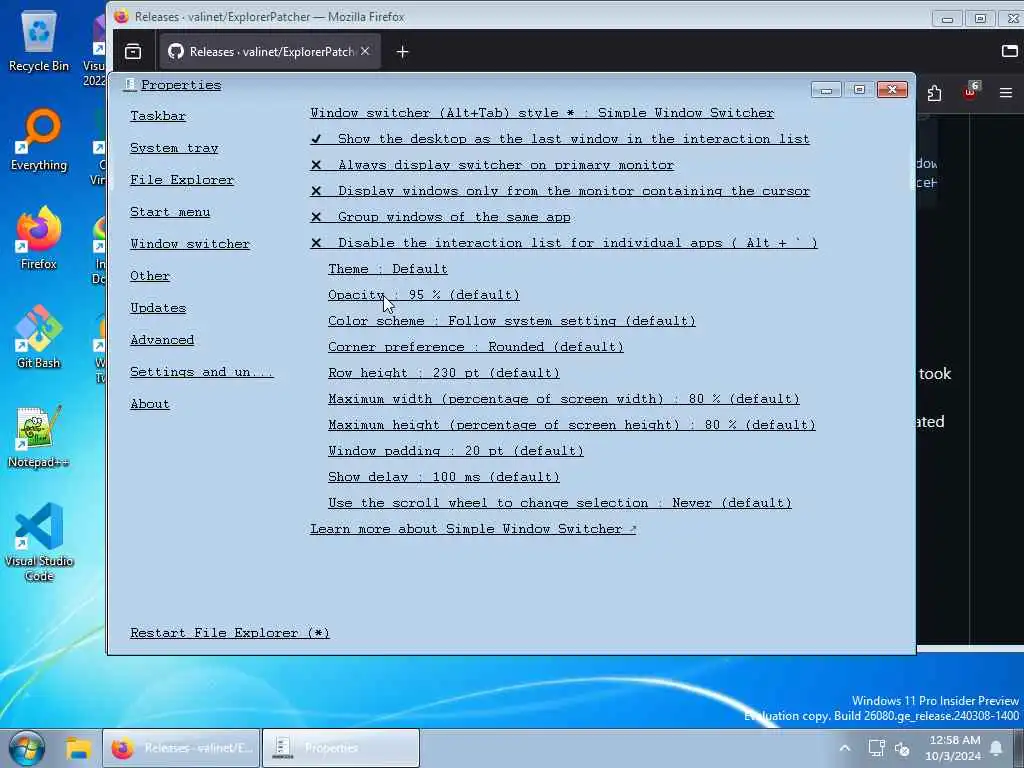The width and height of the screenshot is (1024, 768).
Task: Change Maximum width percentage setting
Action: (x=564, y=399)
